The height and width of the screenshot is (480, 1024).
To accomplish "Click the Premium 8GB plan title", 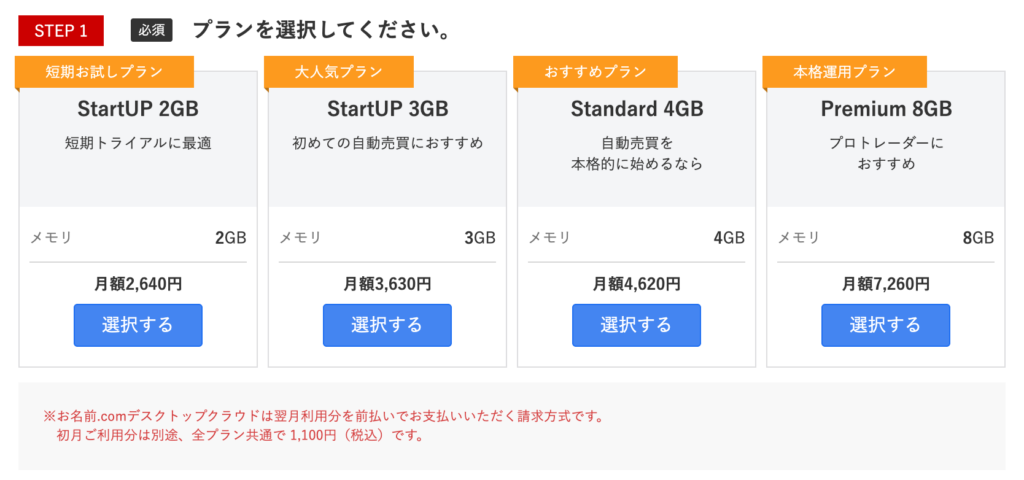I will (x=885, y=108).
